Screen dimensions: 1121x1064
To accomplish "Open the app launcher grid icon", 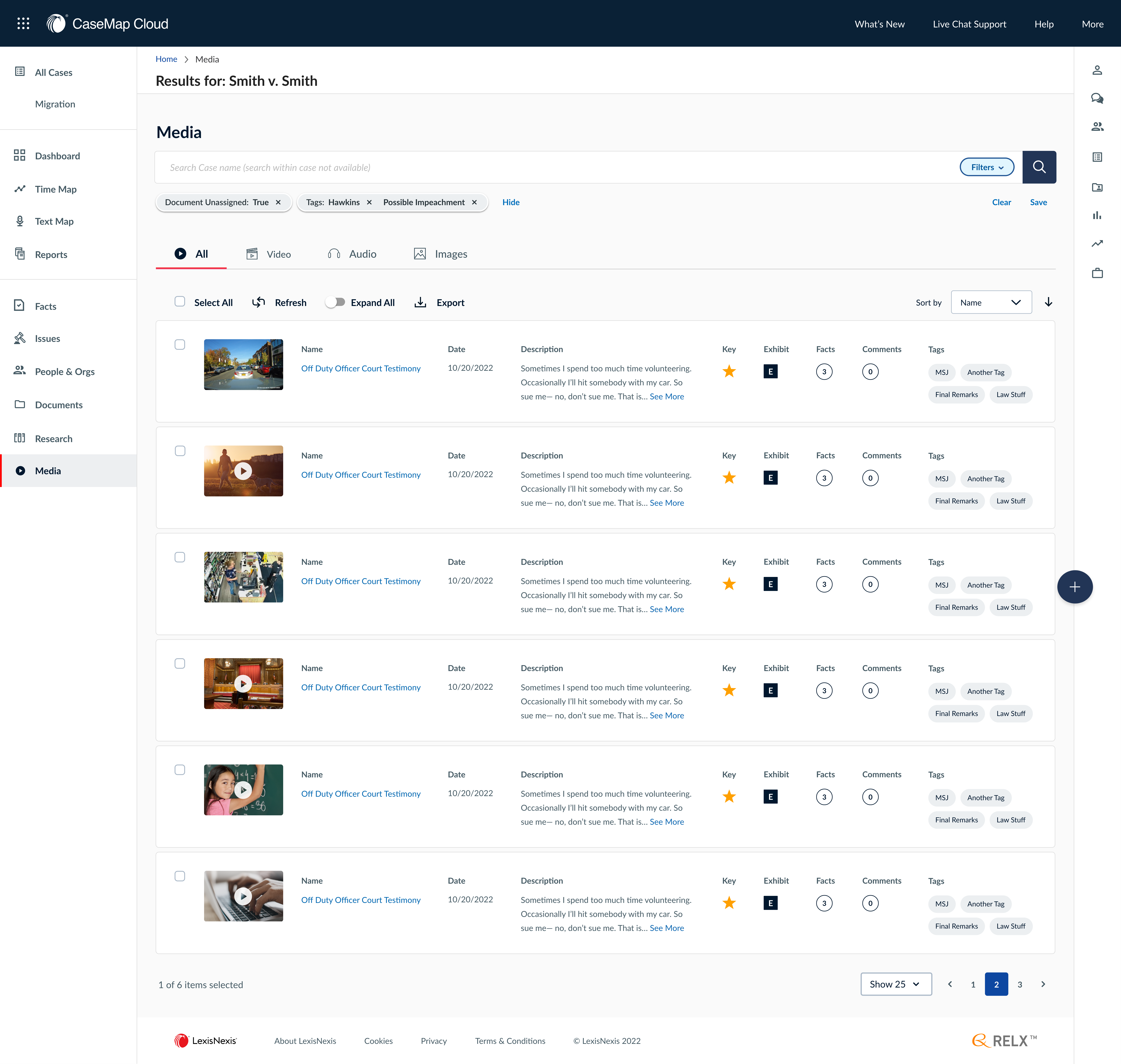I will pyautogui.click(x=23, y=23).
